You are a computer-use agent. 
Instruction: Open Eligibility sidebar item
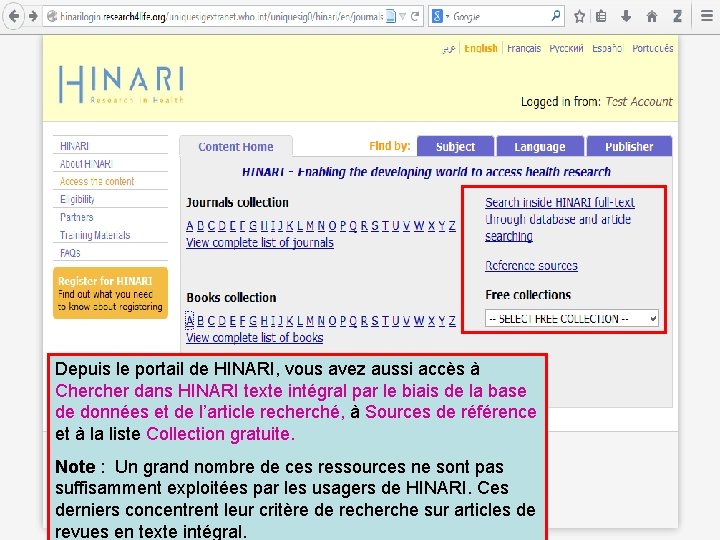(x=77, y=199)
